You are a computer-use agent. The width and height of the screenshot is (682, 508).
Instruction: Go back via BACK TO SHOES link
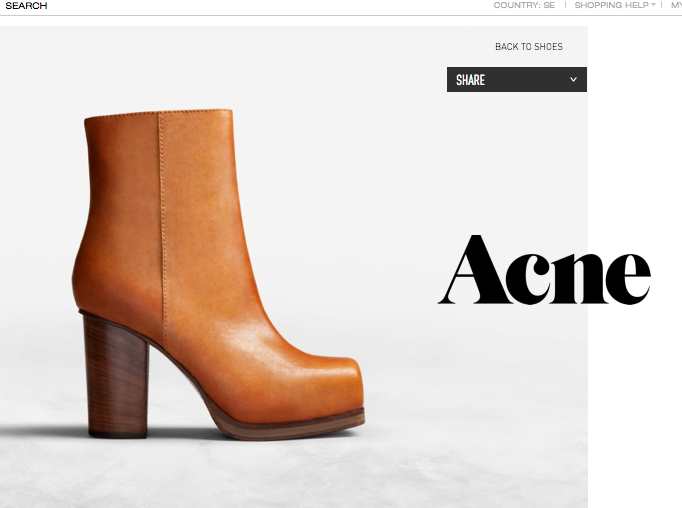pos(528,47)
